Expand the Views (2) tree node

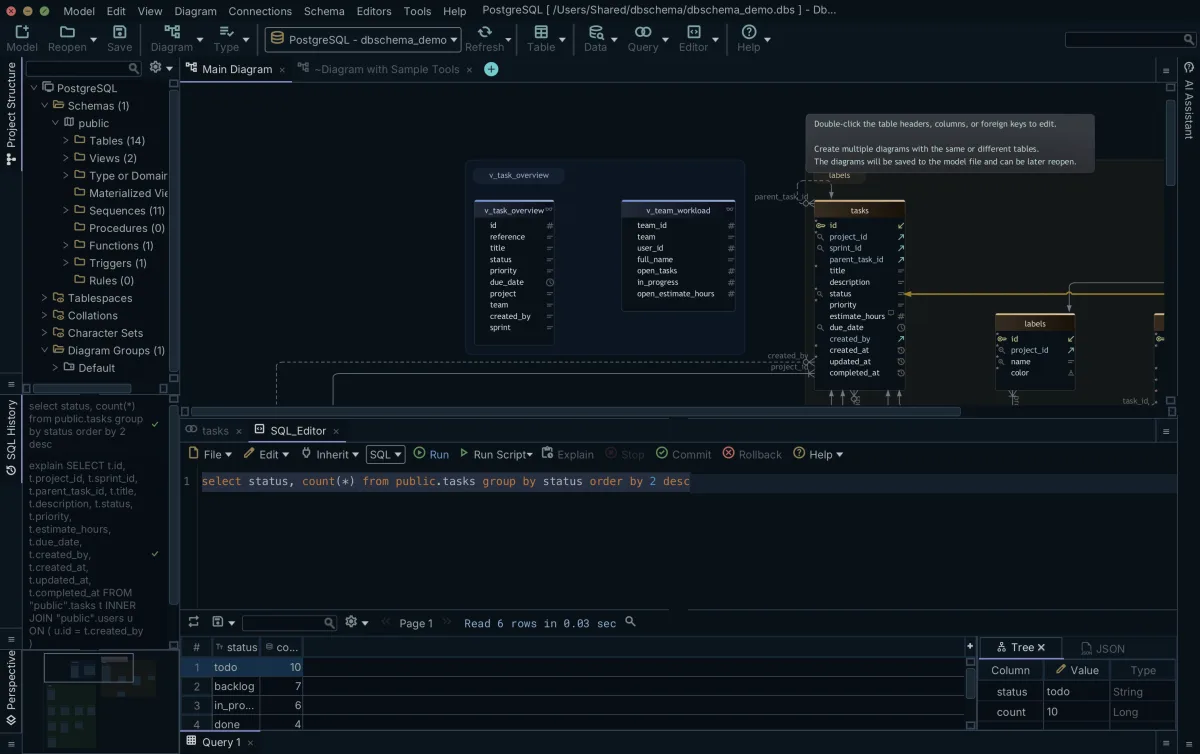click(x=66, y=158)
